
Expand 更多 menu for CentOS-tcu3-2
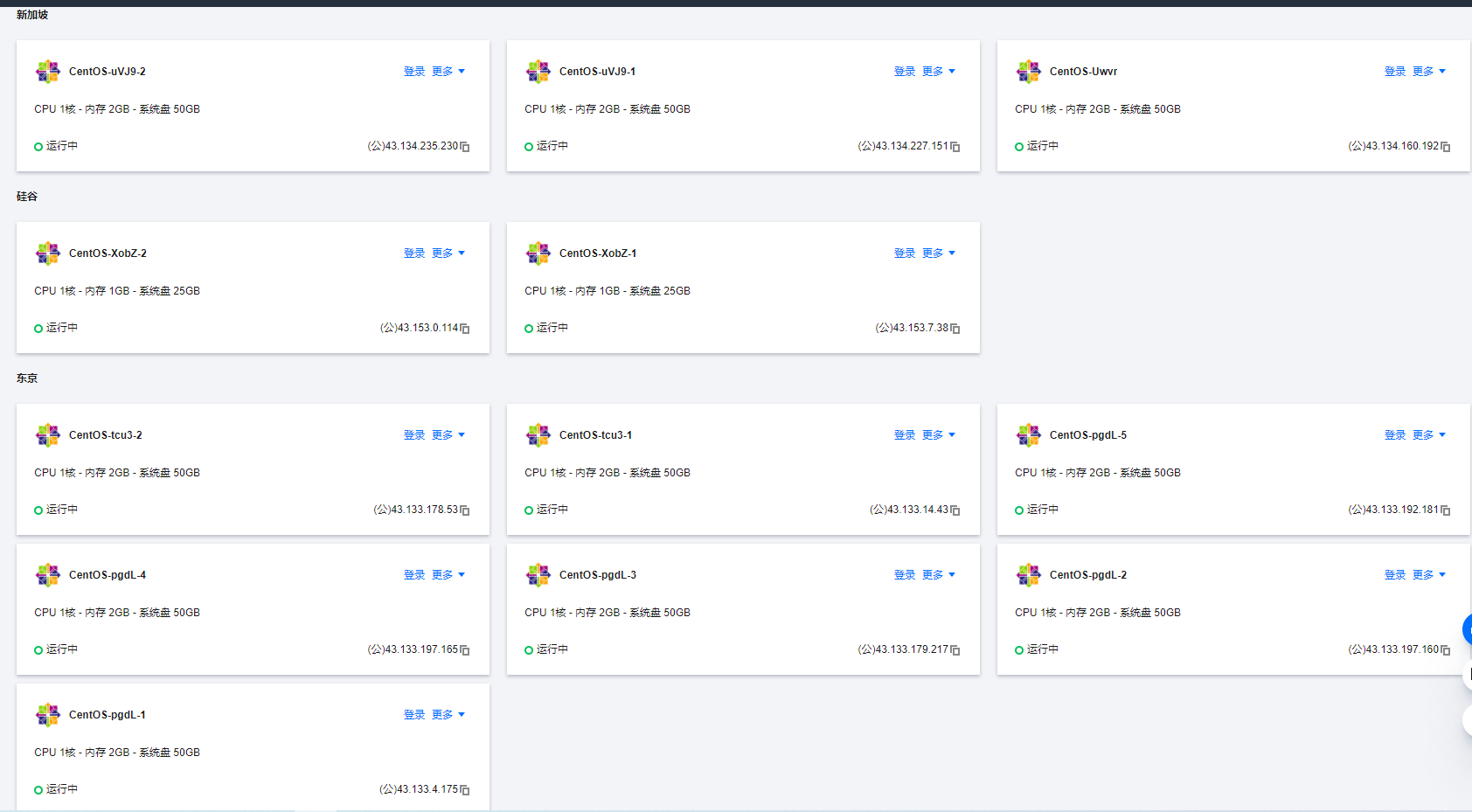448,435
